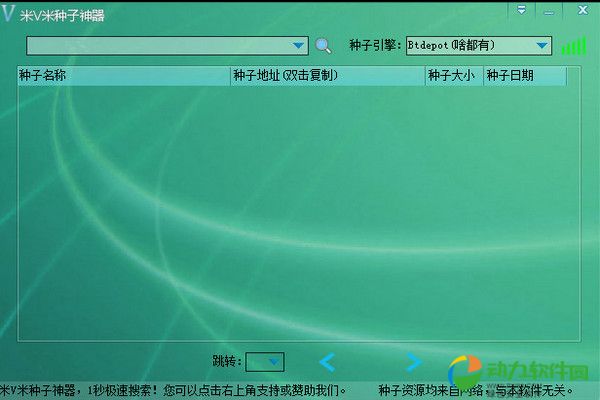This screenshot has height=400, width=600.
Task: Go to previous page with left arrow
Action: click(327, 362)
